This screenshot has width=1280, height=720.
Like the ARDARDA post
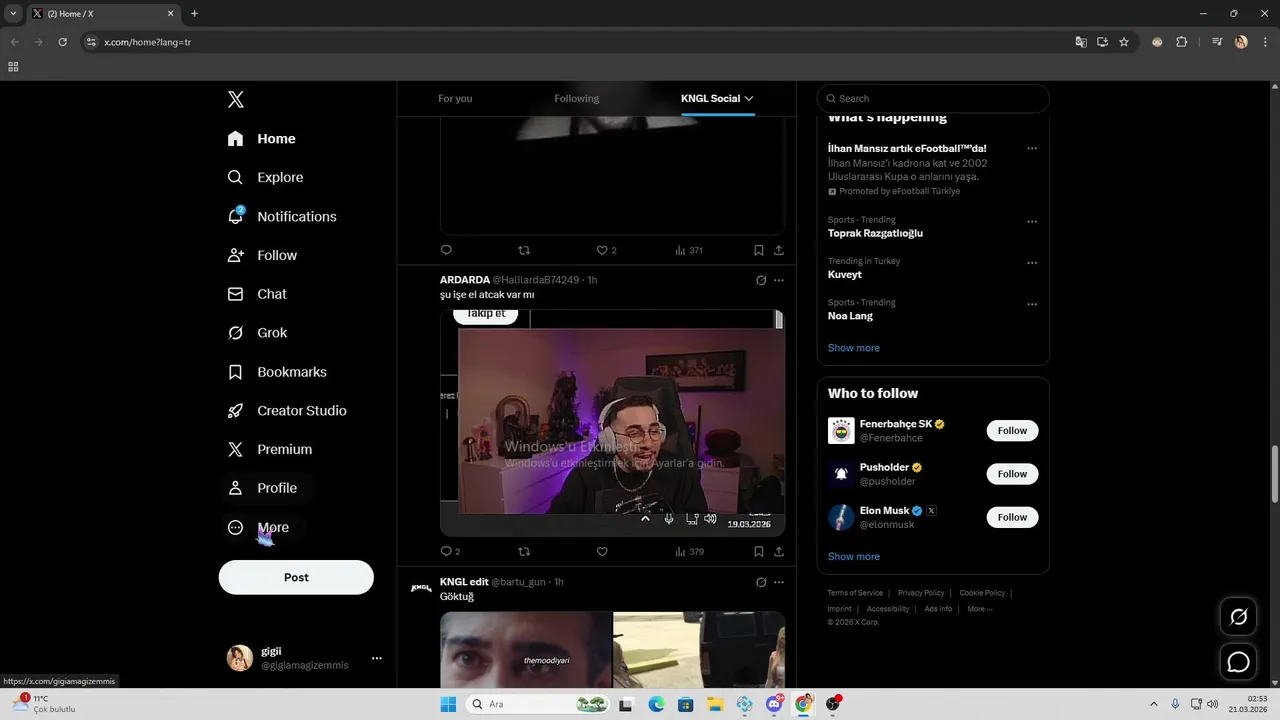point(602,551)
